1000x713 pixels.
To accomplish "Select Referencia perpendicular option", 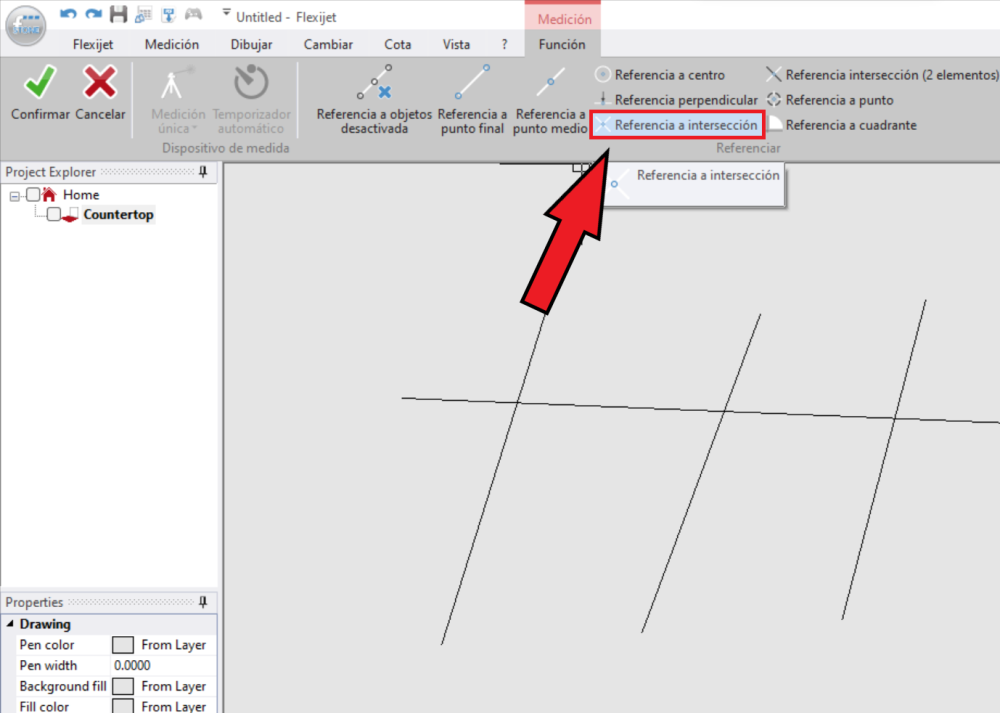I will 676,100.
